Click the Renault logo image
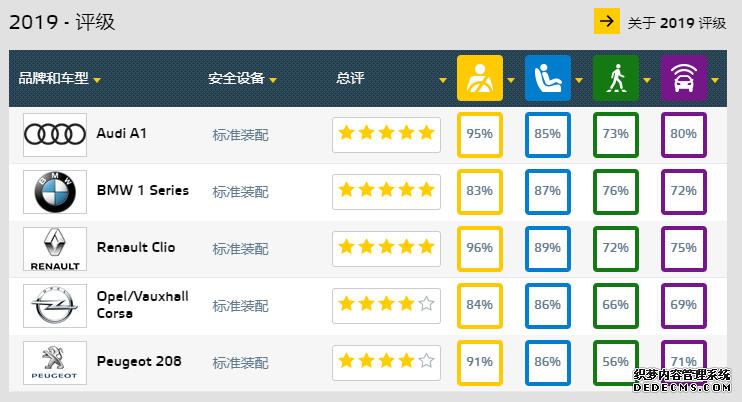This screenshot has height=402, width=742. [x=55, y=249]
